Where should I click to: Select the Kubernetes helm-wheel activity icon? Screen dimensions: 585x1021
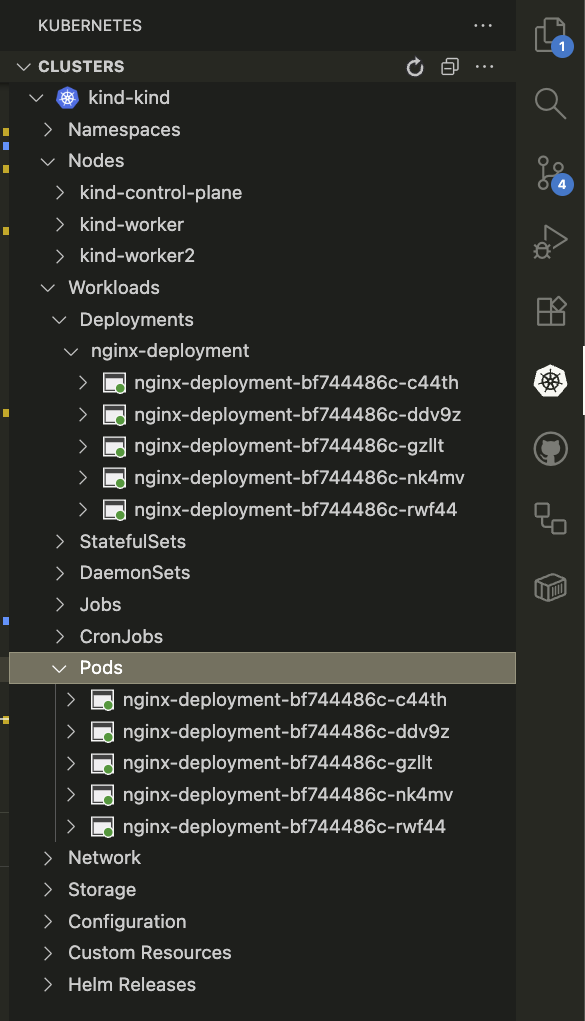pos(550,380)
